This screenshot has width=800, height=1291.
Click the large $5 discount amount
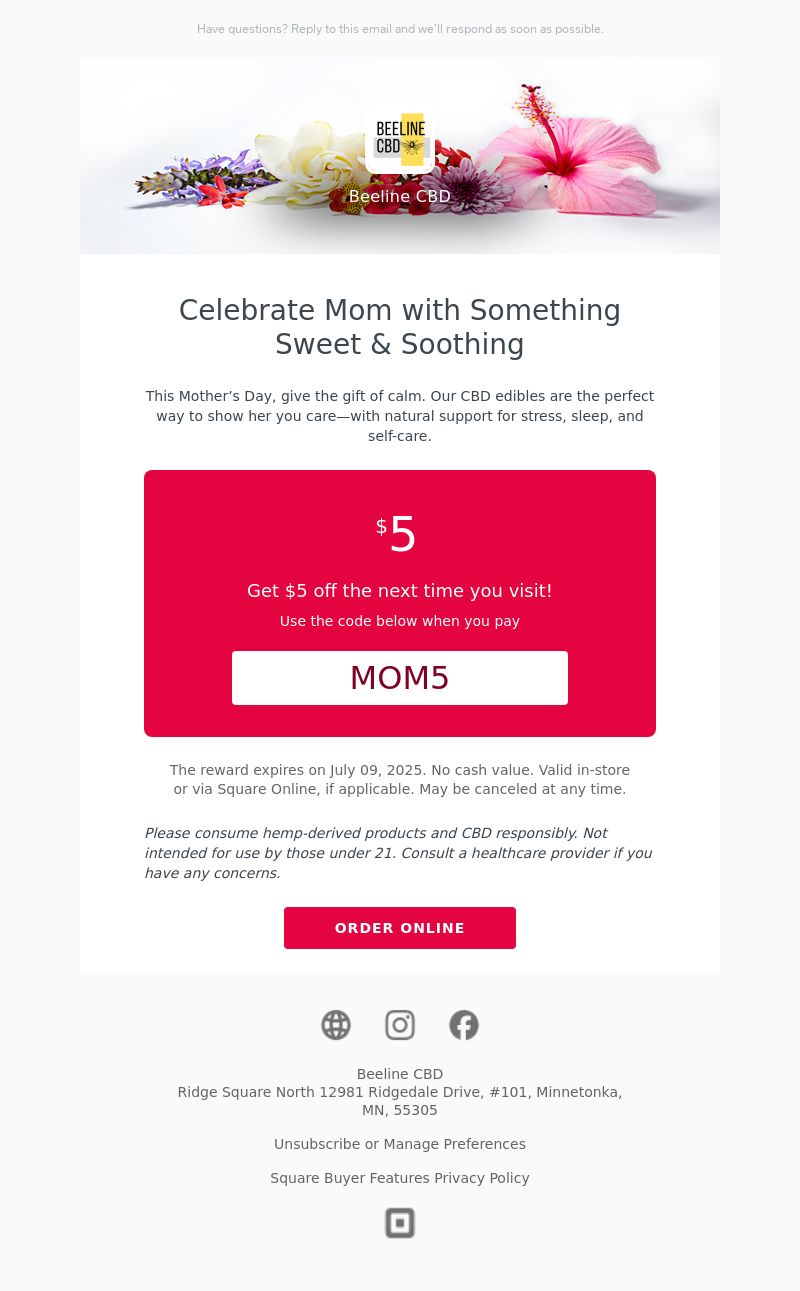pos(400,534)
